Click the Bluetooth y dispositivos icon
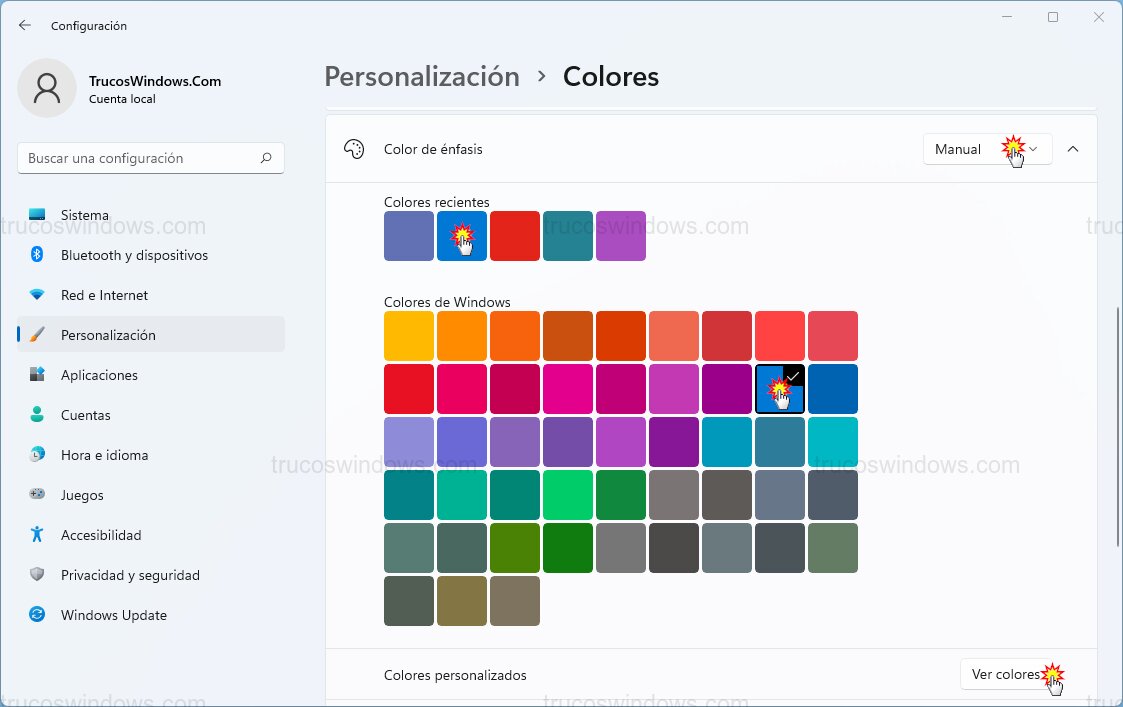1123x707 pixels. tap(37, 255)
